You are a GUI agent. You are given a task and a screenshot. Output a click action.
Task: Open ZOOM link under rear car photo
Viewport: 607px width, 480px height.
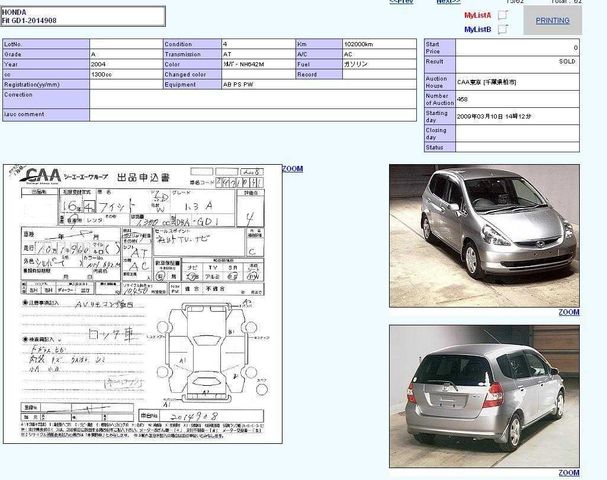pyautogui.click(x=569, y=473)
